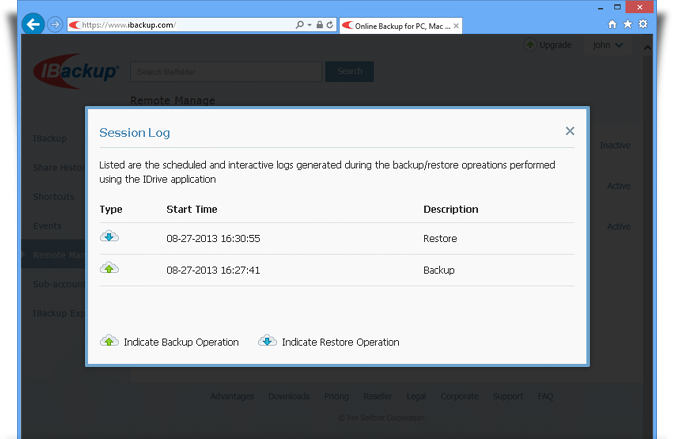Viewport: 674px width, 439px height.
Task: Click the Restore cloud icon in first row
Action: tap(109, 236)
